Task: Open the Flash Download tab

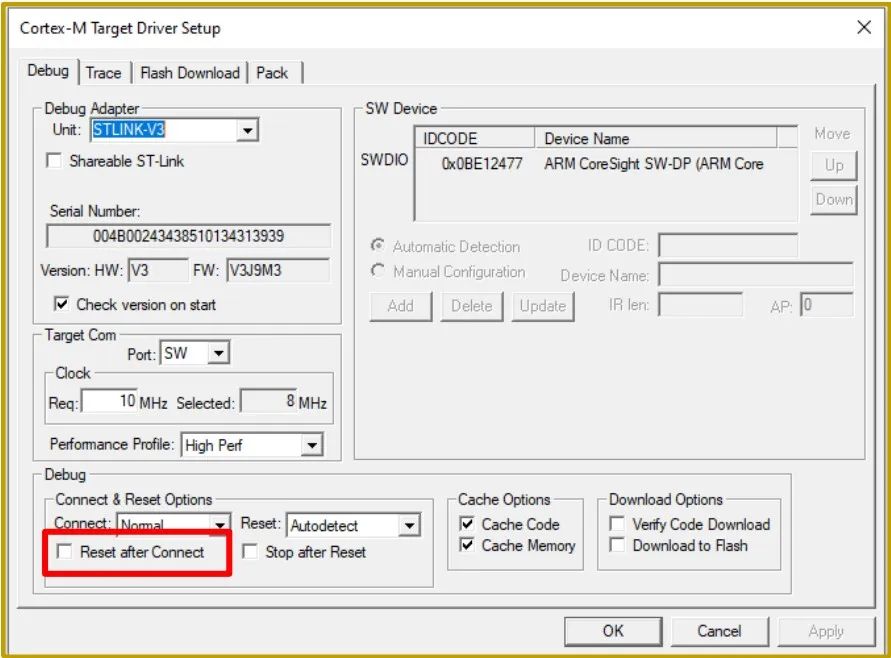Action: [x=189, y=73]
